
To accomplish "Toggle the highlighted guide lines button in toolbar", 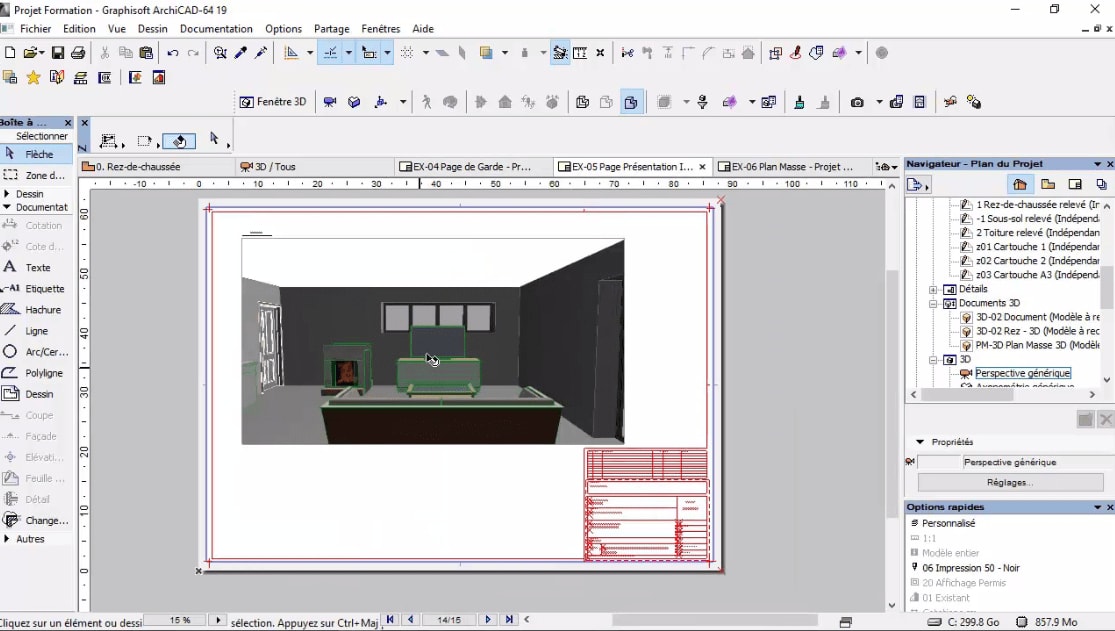I will coord(331,53).
